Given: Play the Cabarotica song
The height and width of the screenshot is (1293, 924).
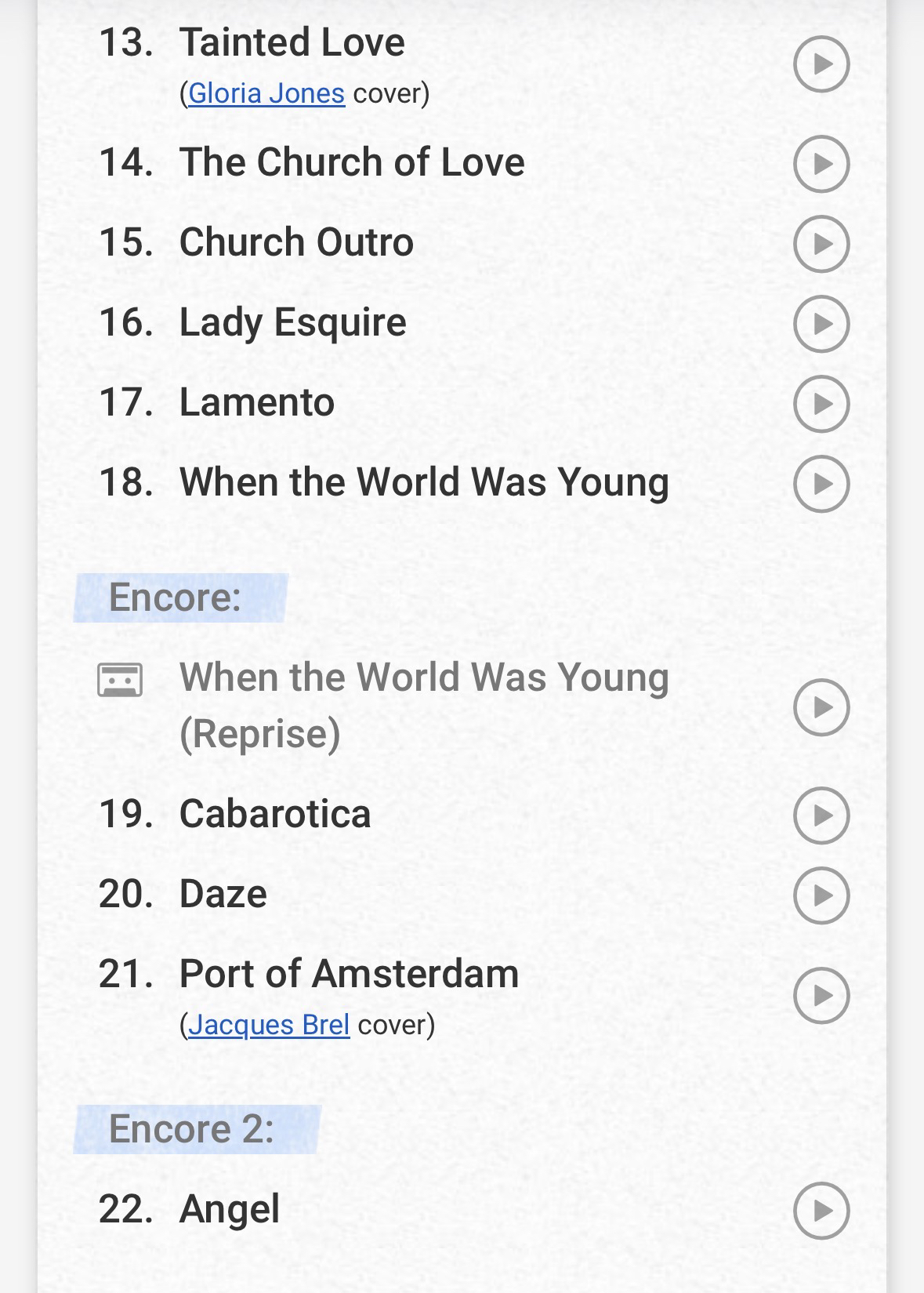Looking at the screenshot, I should coord(821,815).
